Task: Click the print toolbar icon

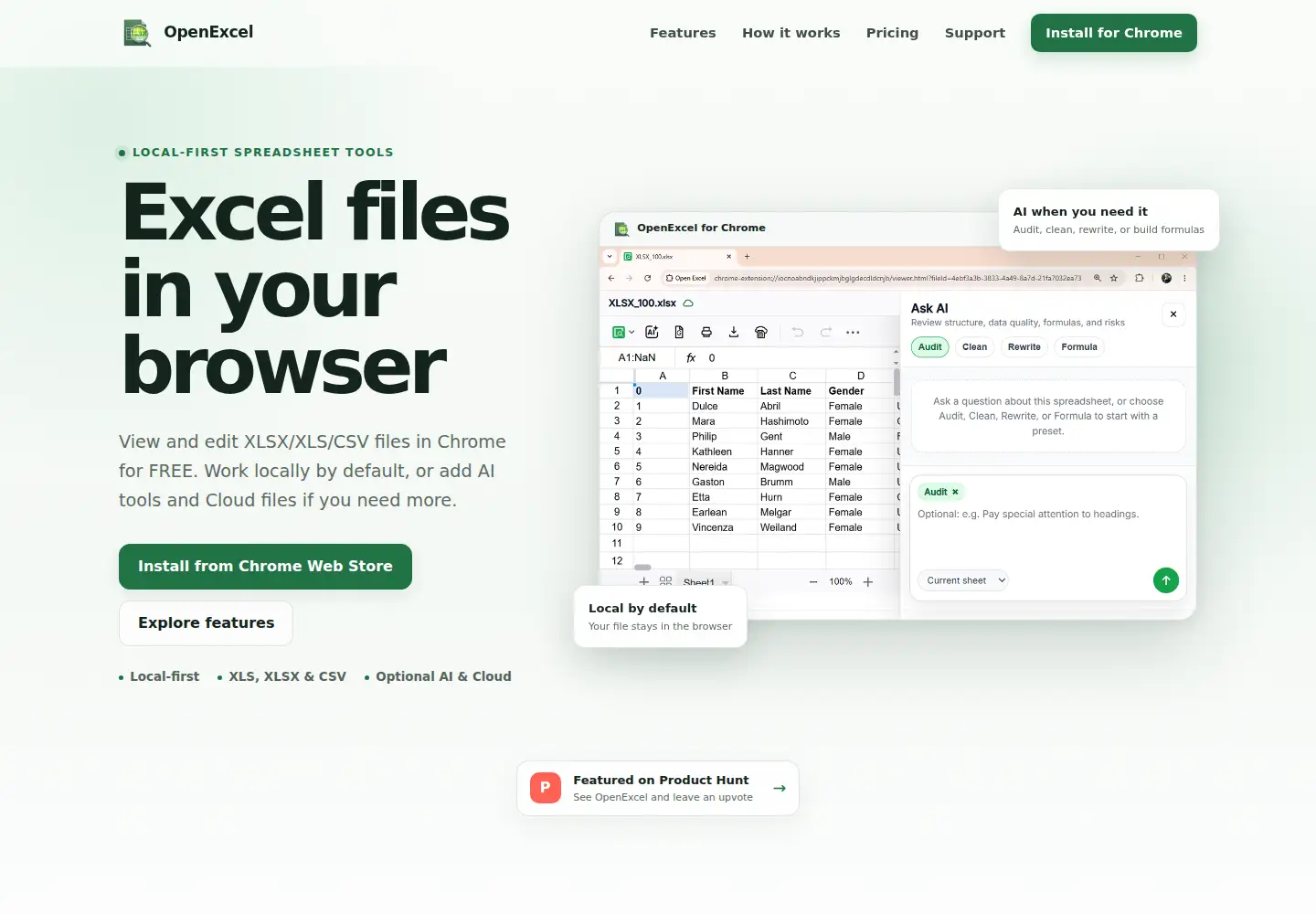Action: pyautogui.click(x=706, y=333)
